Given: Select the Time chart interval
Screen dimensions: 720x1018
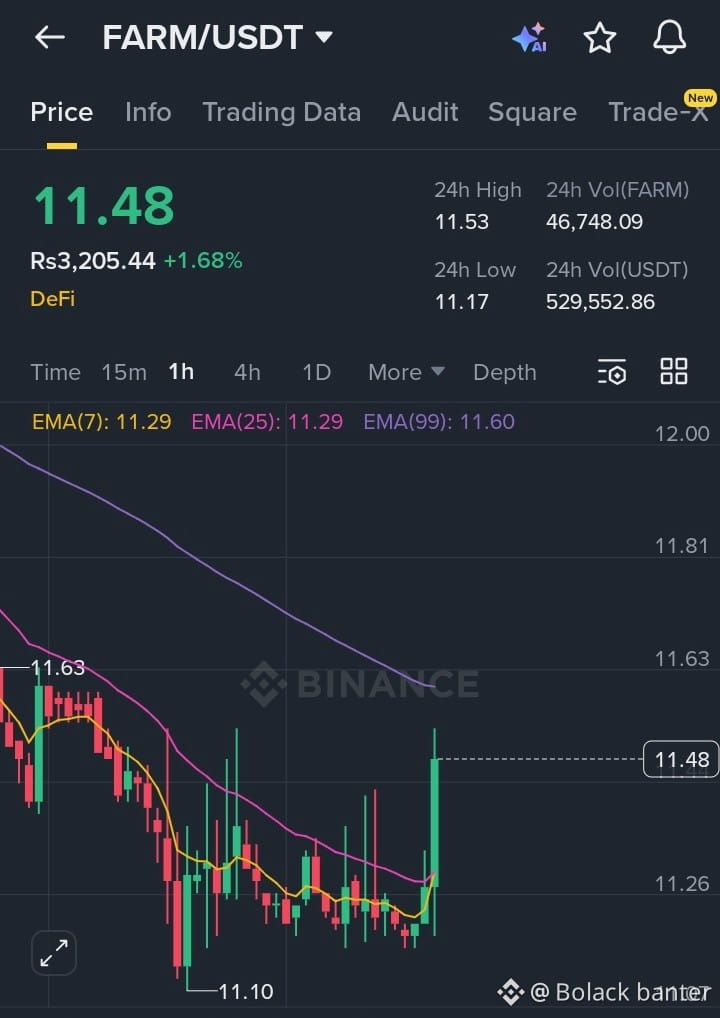Looking at the screenshot, I should click(56, 373).
